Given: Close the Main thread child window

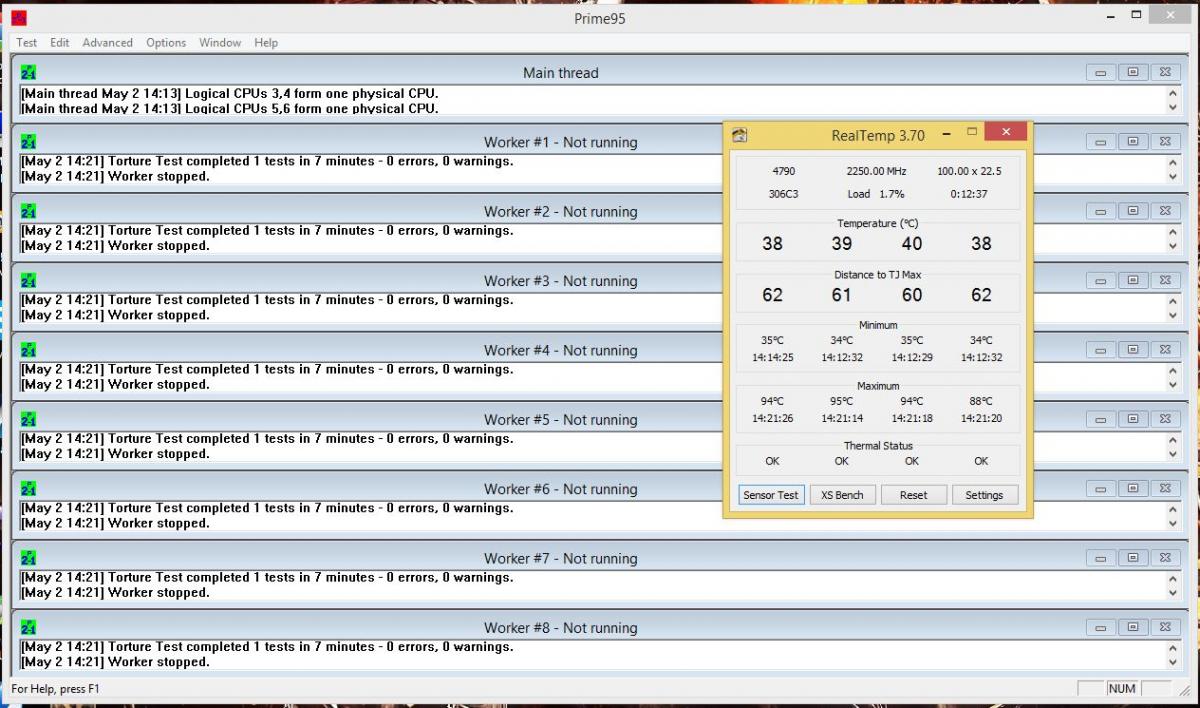Looking at the screenshot, I should pos(1165,73).
